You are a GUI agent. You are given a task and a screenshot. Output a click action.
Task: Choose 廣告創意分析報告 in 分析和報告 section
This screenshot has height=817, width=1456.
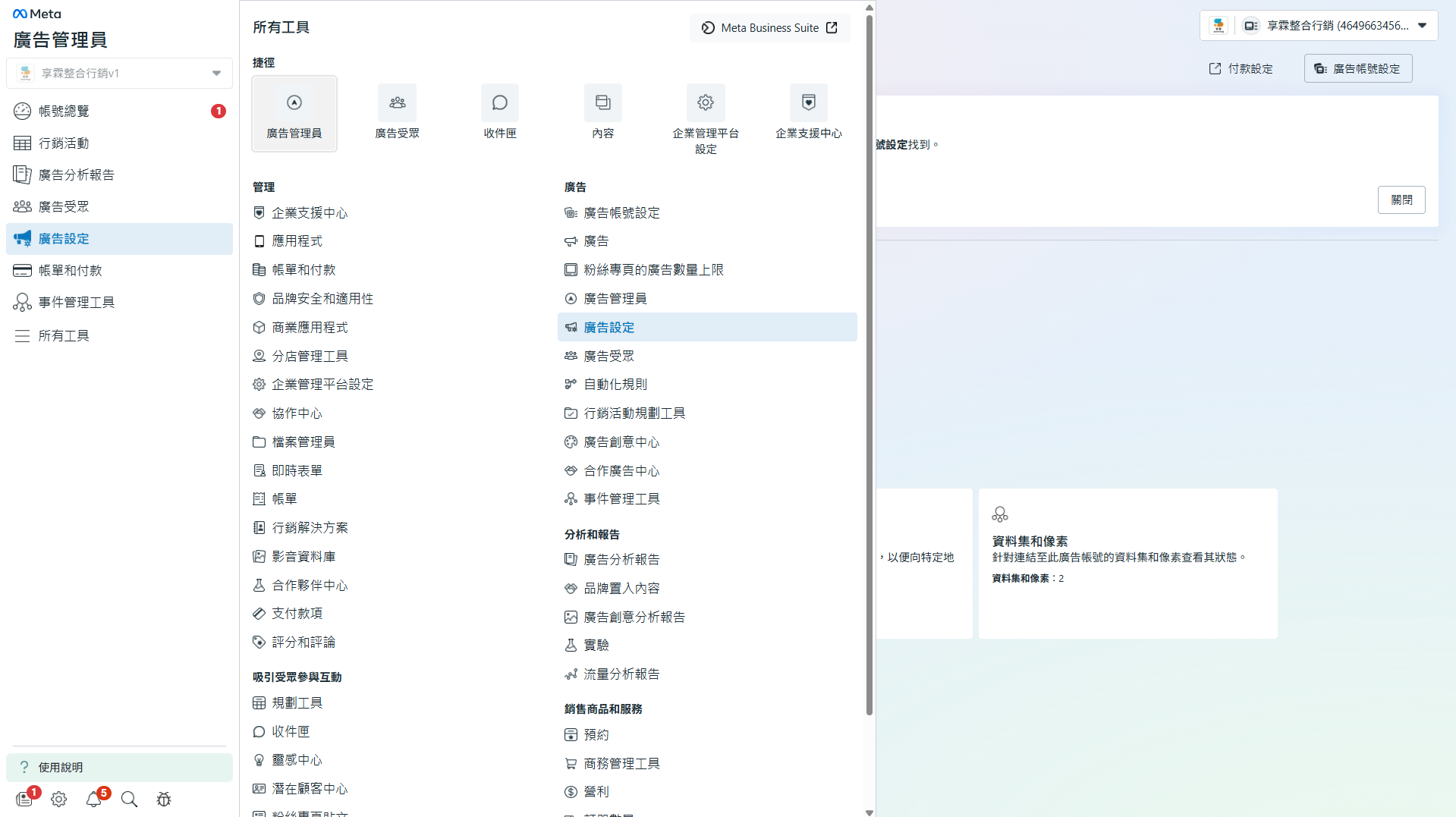634,617
